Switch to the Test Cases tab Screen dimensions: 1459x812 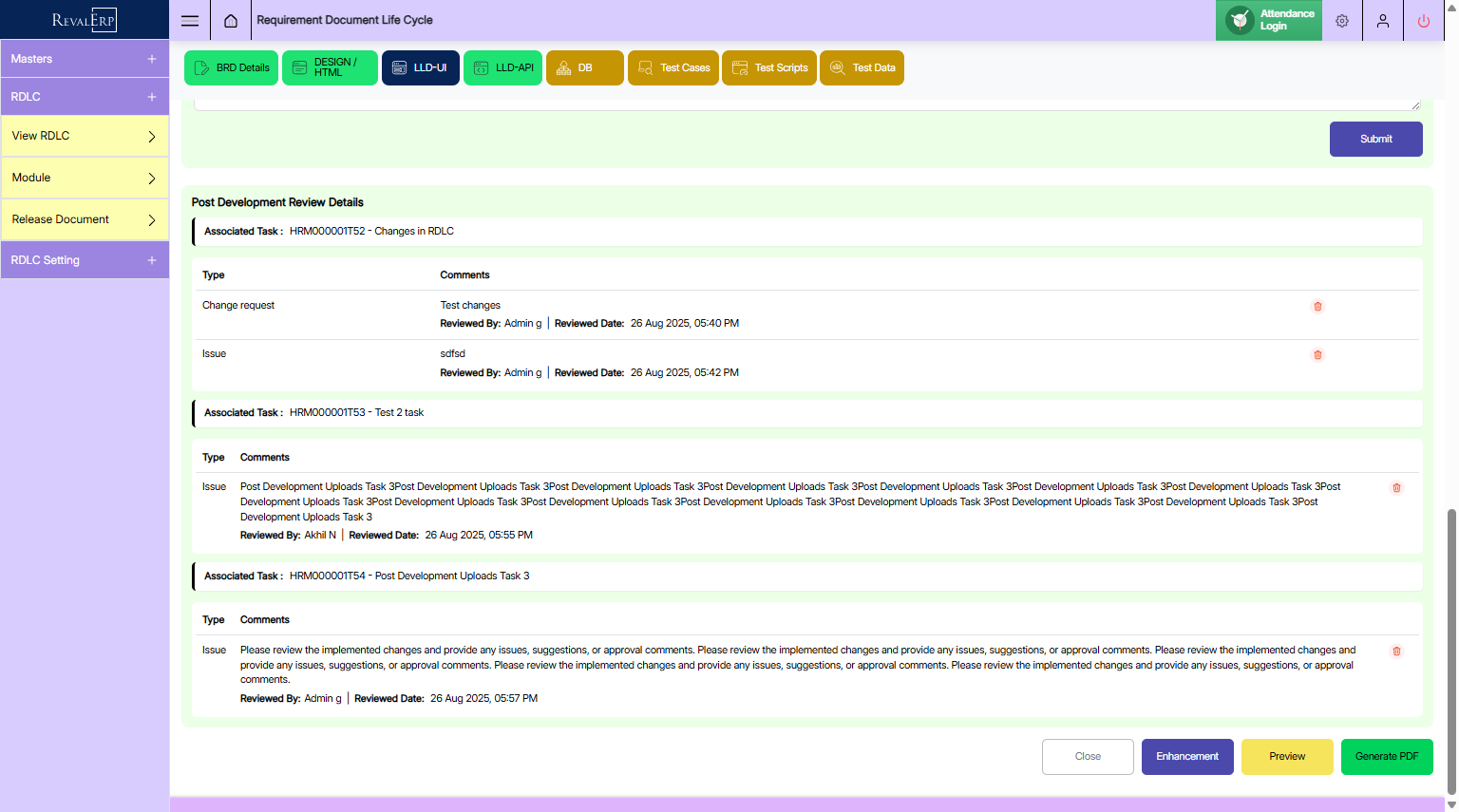pos(673,68)
